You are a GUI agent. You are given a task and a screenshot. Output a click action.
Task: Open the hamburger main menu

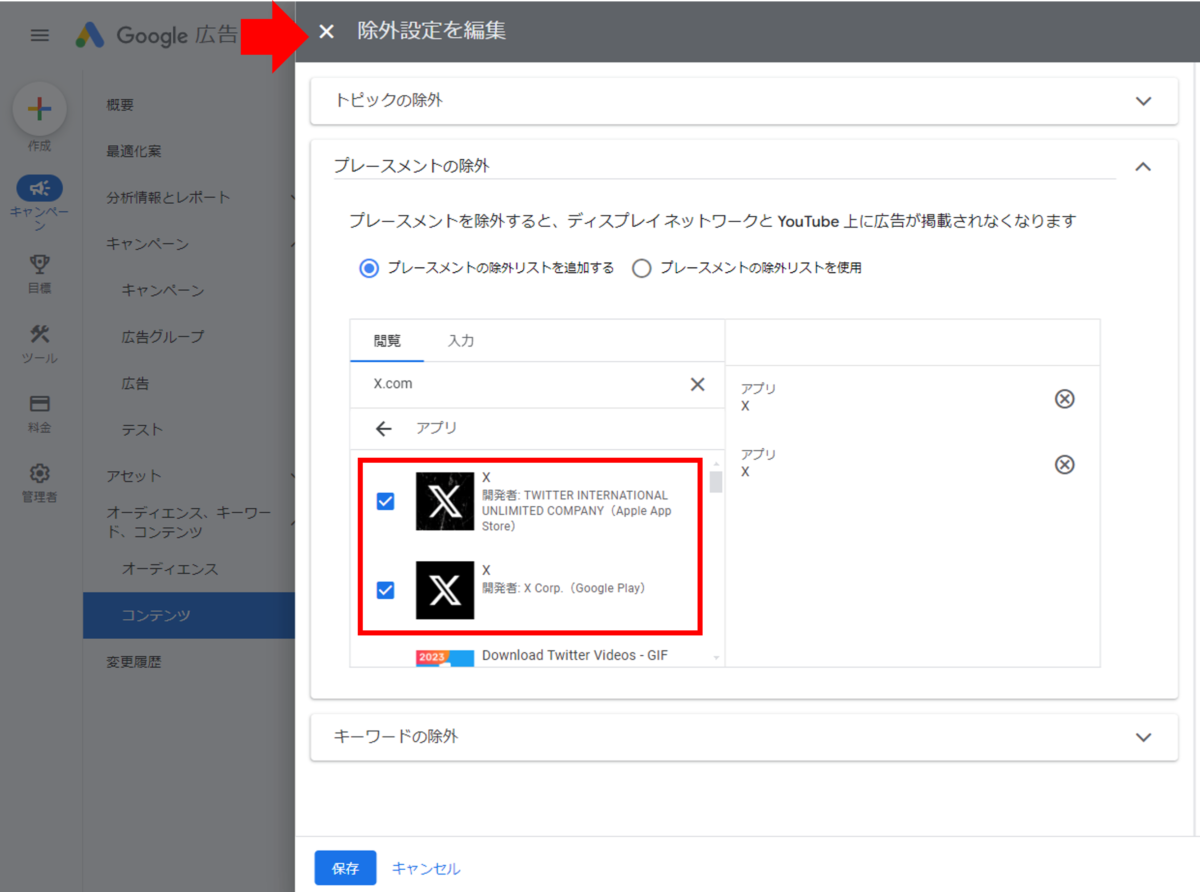[x=40, y=36]
